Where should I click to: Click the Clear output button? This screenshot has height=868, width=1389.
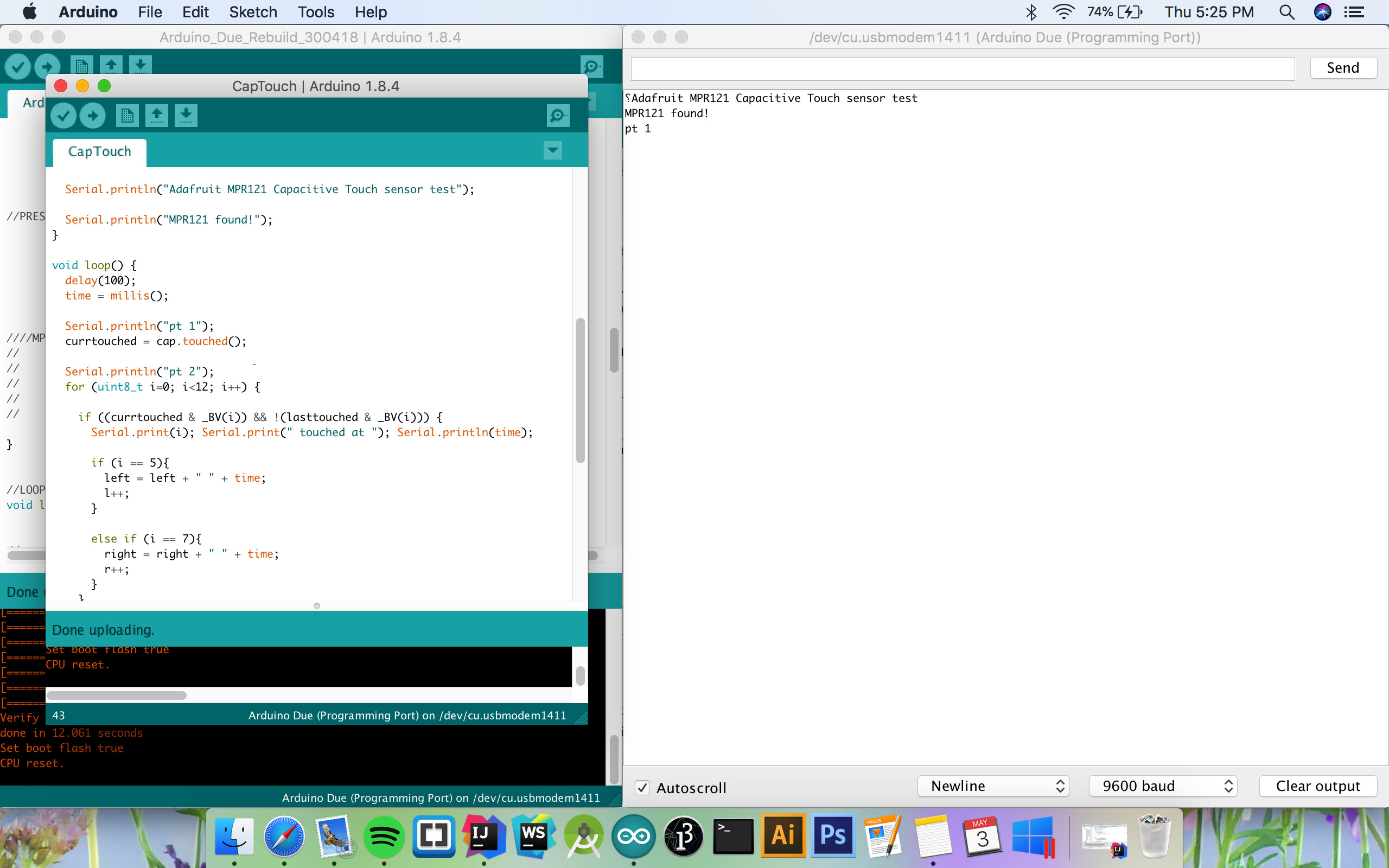click(1318, 786)
